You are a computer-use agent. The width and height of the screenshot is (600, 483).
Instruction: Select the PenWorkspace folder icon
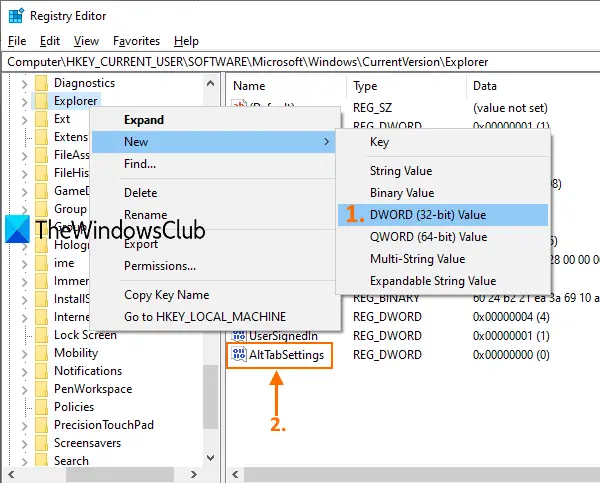41,389
